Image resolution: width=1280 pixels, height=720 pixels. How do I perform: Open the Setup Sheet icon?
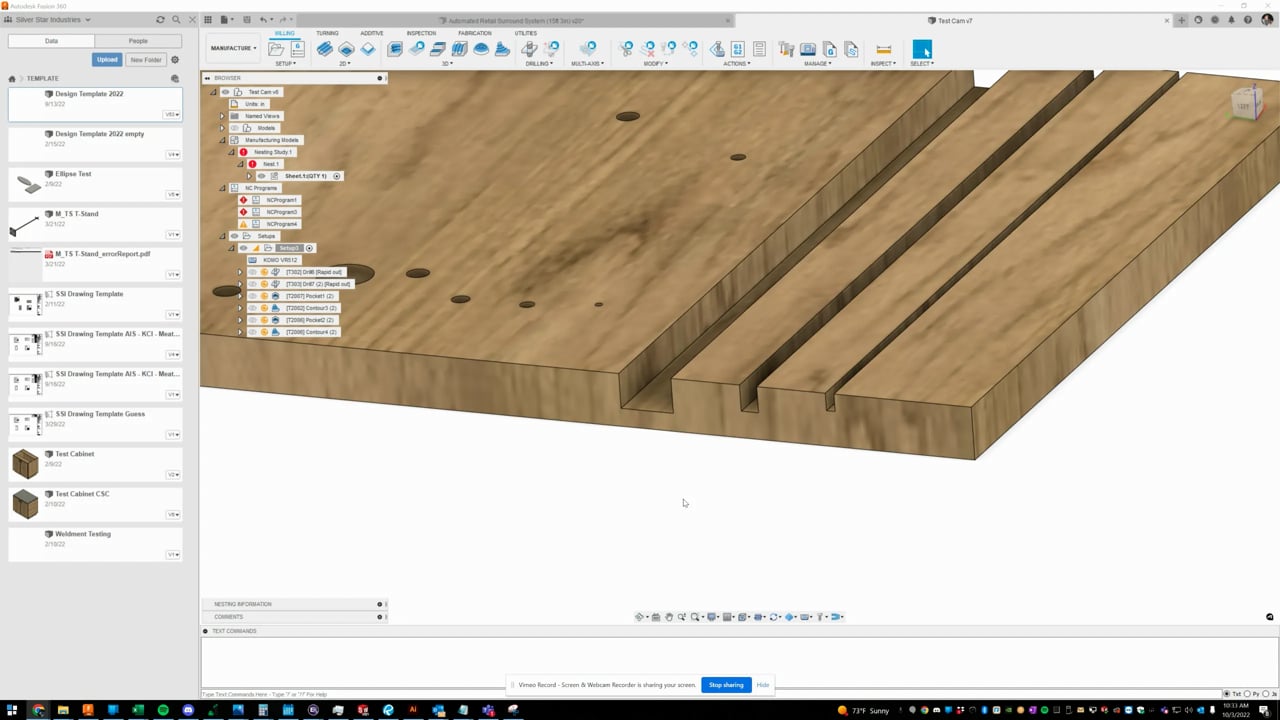click(x=759, y=49)
